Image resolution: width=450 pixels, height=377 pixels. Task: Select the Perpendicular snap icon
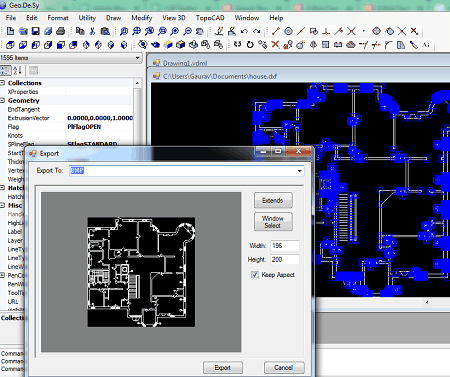coord(326,31)
